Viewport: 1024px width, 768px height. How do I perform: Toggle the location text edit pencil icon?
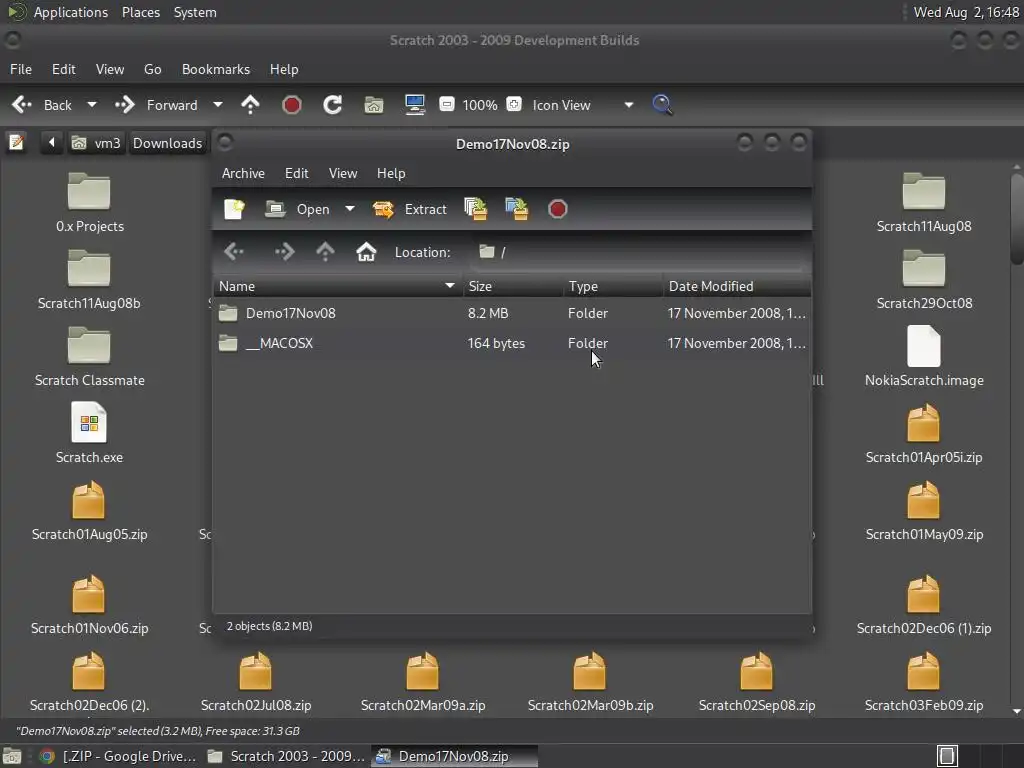16,142
